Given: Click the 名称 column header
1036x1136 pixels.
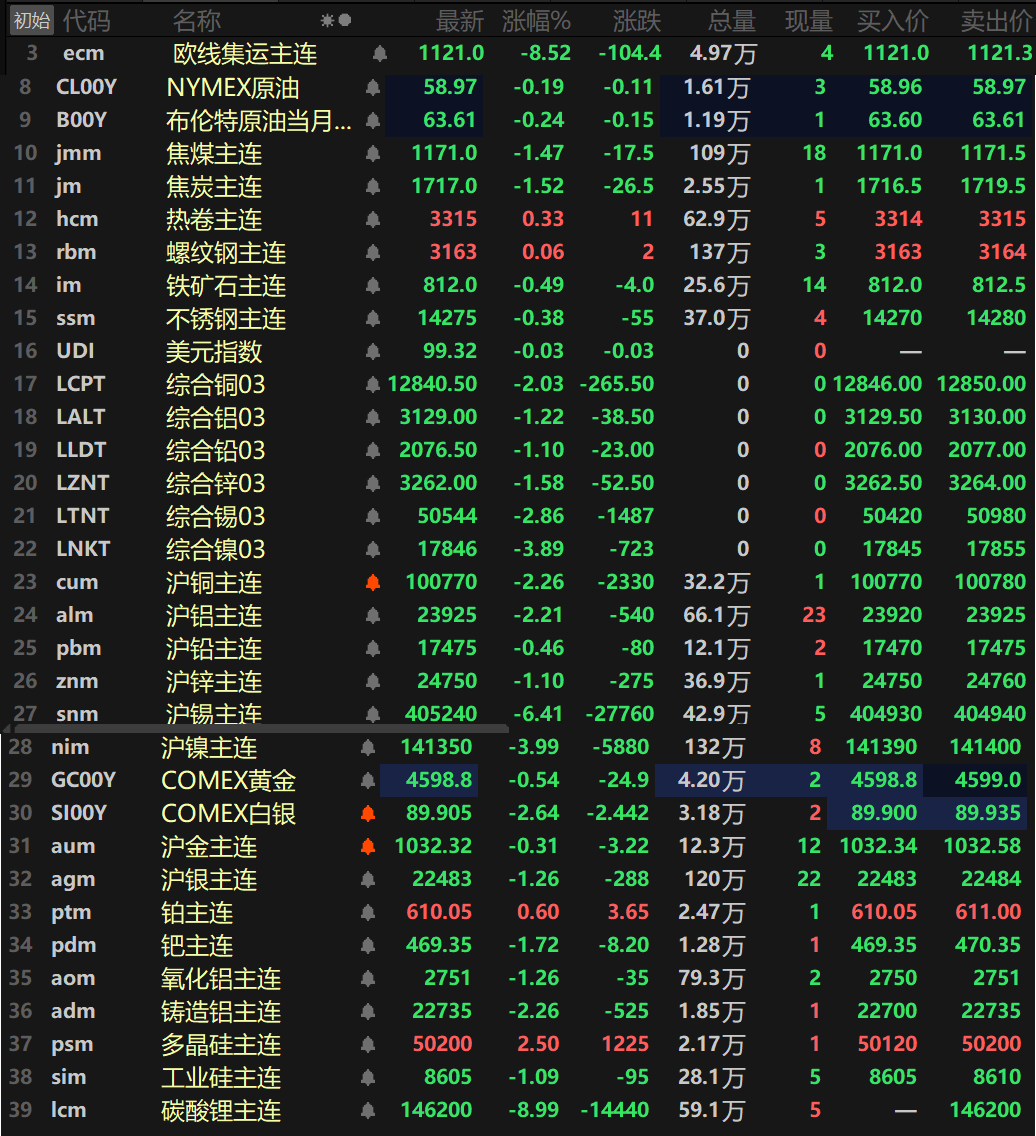Looking at the screenshot, I should (x=197, y=20).
